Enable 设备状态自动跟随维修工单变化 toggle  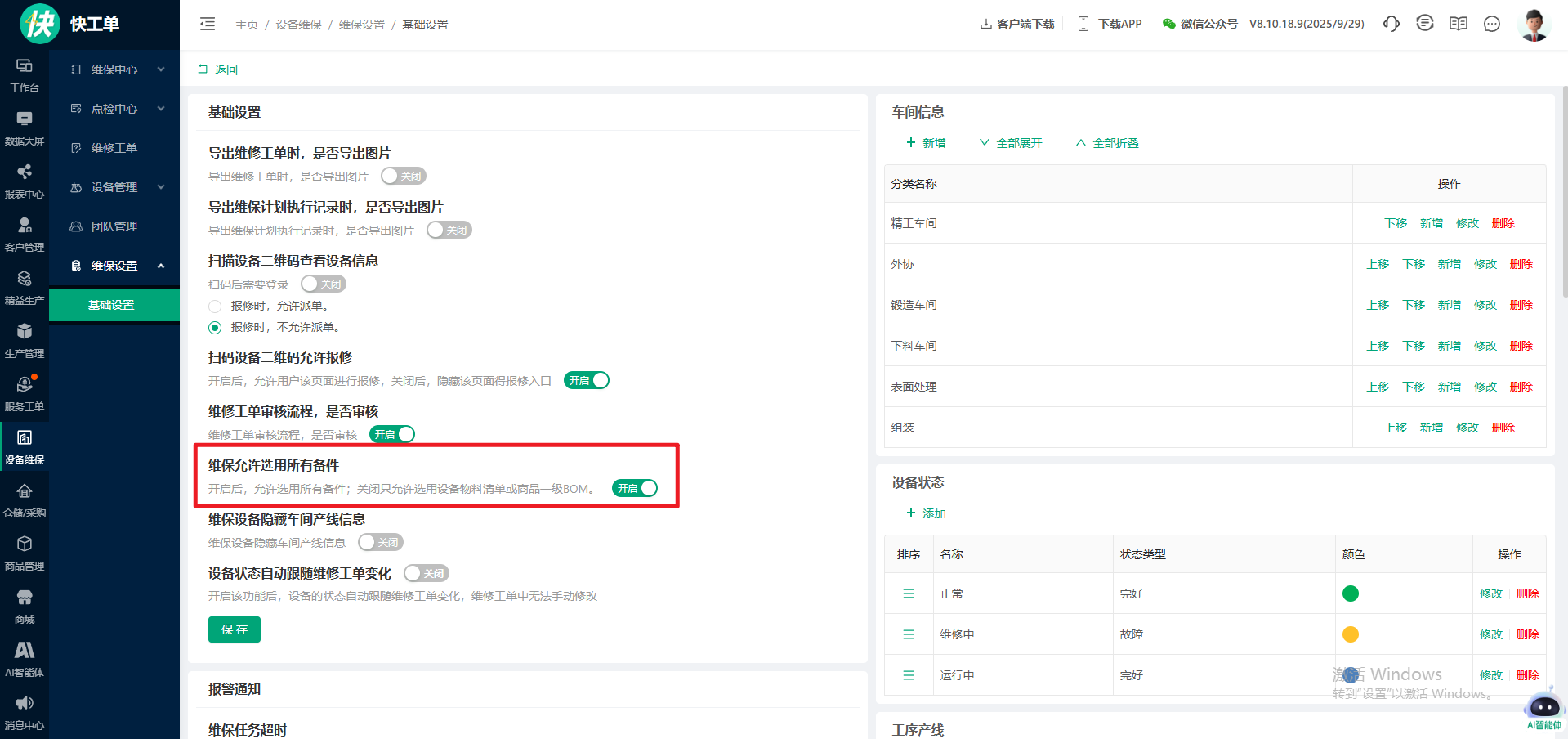427,573
